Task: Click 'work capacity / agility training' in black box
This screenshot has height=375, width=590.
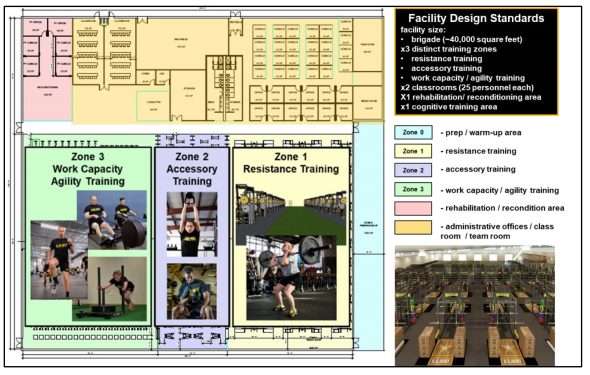Action: click(x=468, y=78)
